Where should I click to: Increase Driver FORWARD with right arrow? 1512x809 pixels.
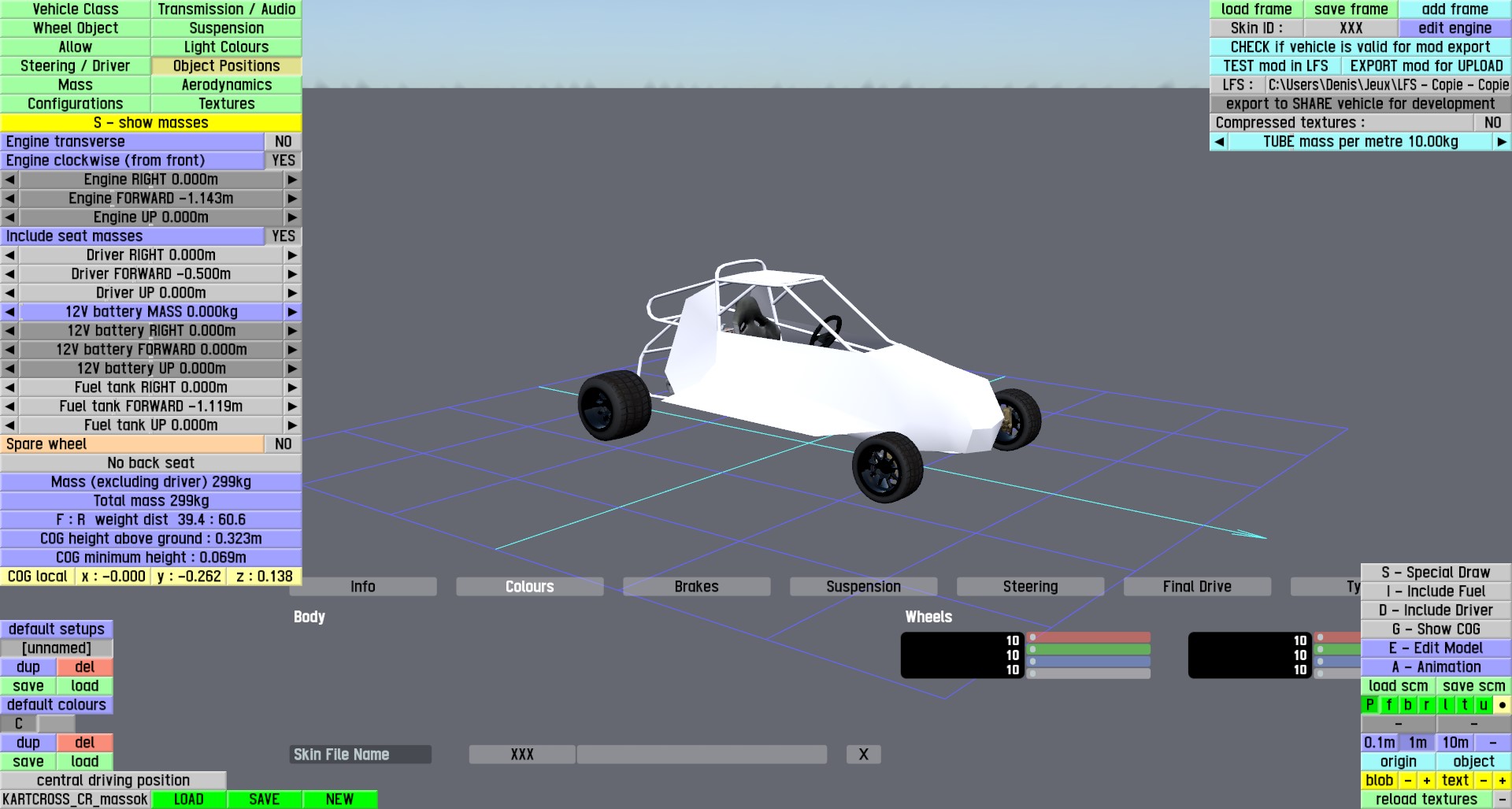coord(292,274)
